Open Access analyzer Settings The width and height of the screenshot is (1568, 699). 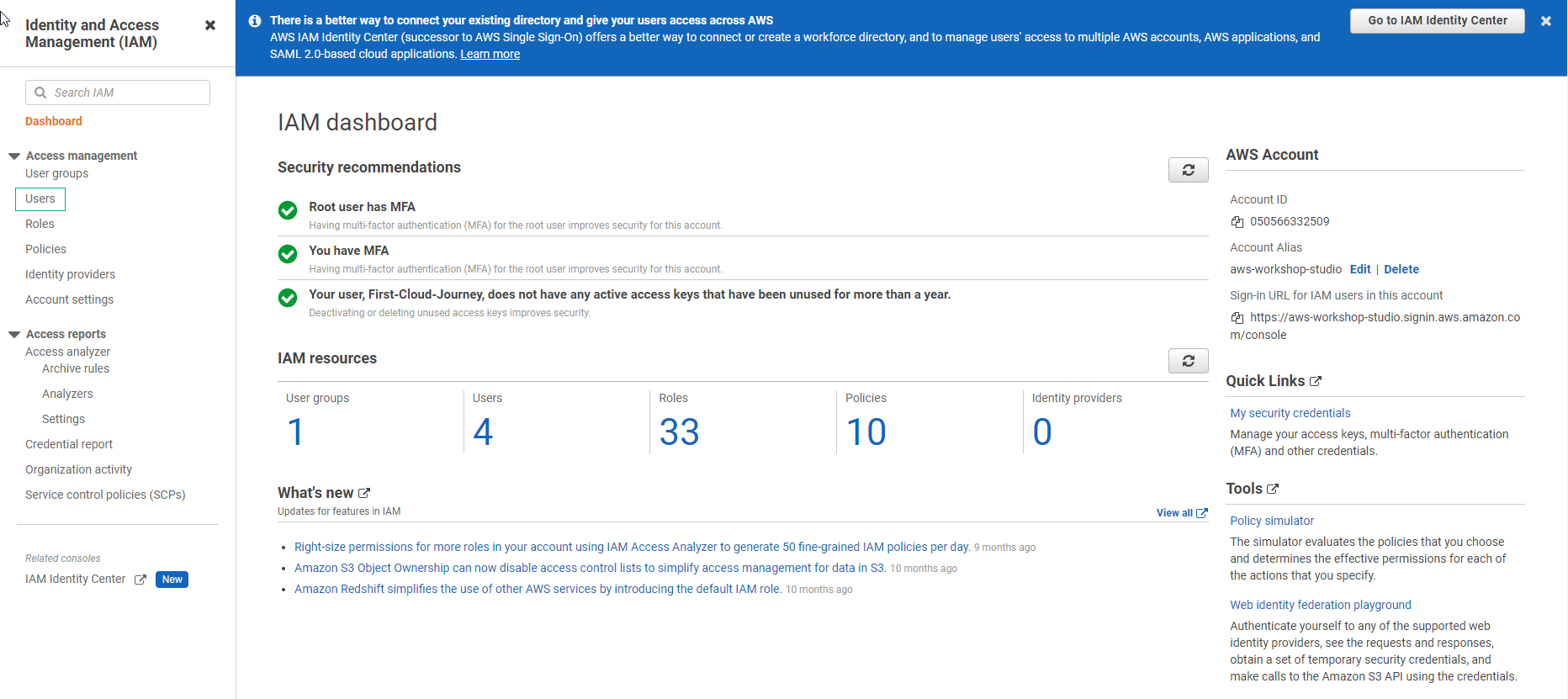pyautogui.click(x=63, y=419)
